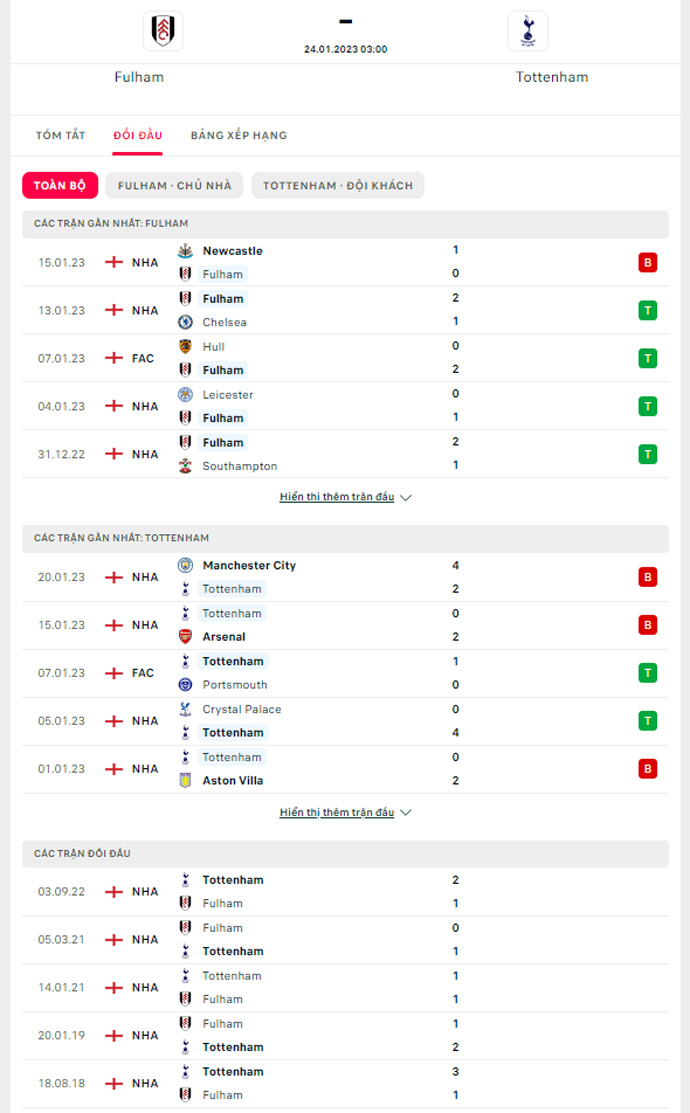690x1113 pixels.
Task: Click the Hull club logo
Action: click(185, 347)
